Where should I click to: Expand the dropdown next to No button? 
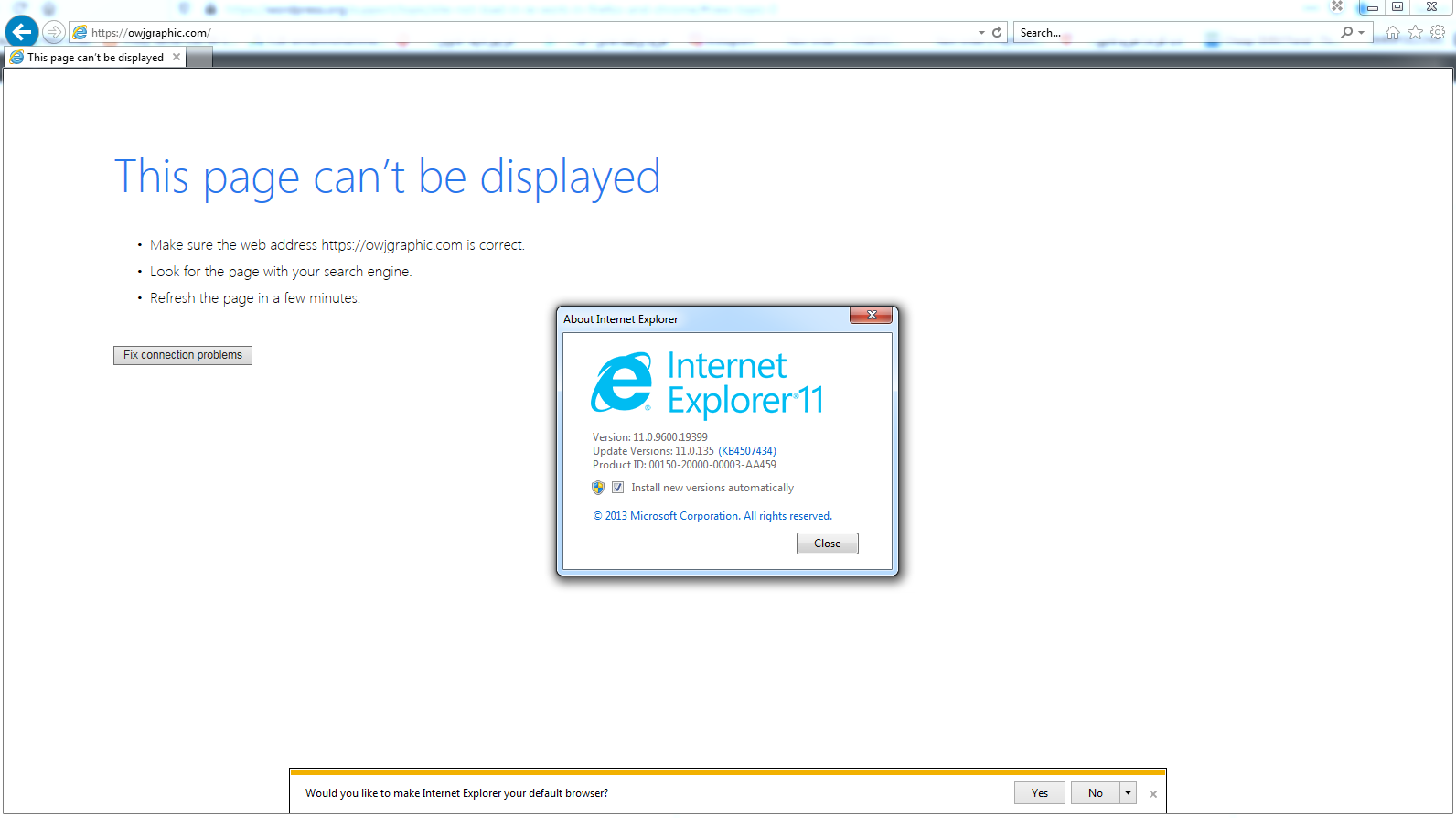1129,793
